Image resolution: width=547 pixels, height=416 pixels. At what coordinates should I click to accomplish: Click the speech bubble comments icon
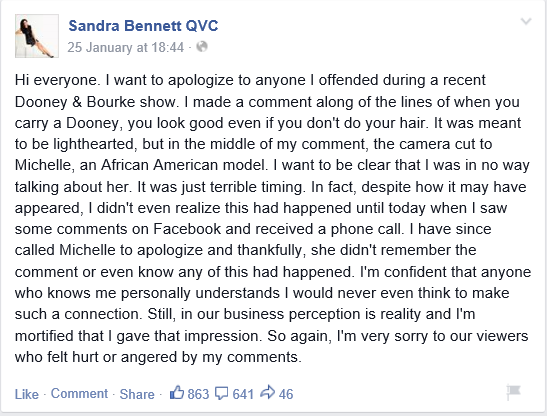[222, 393]
